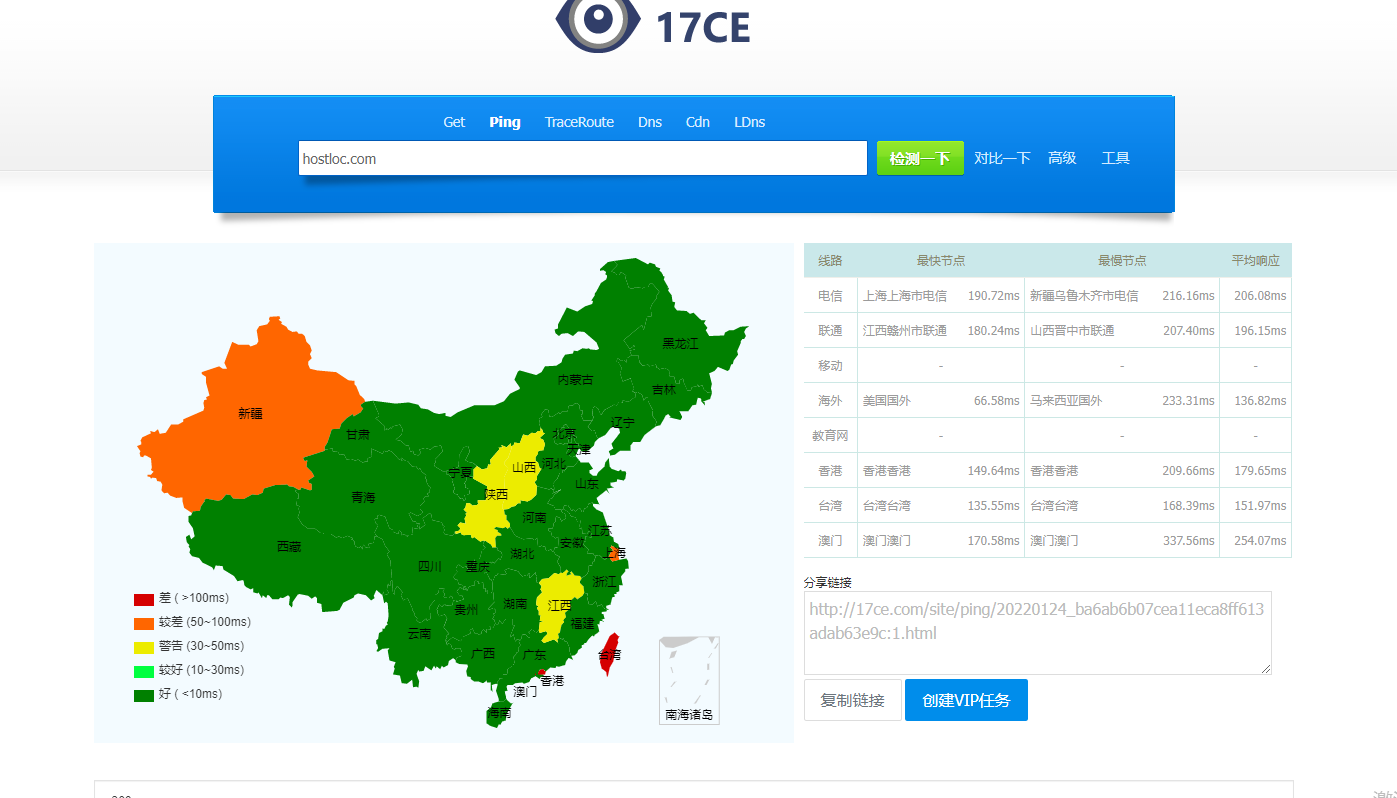Select the Get test tab
The image size is (1397, 798).
(454, 122)
